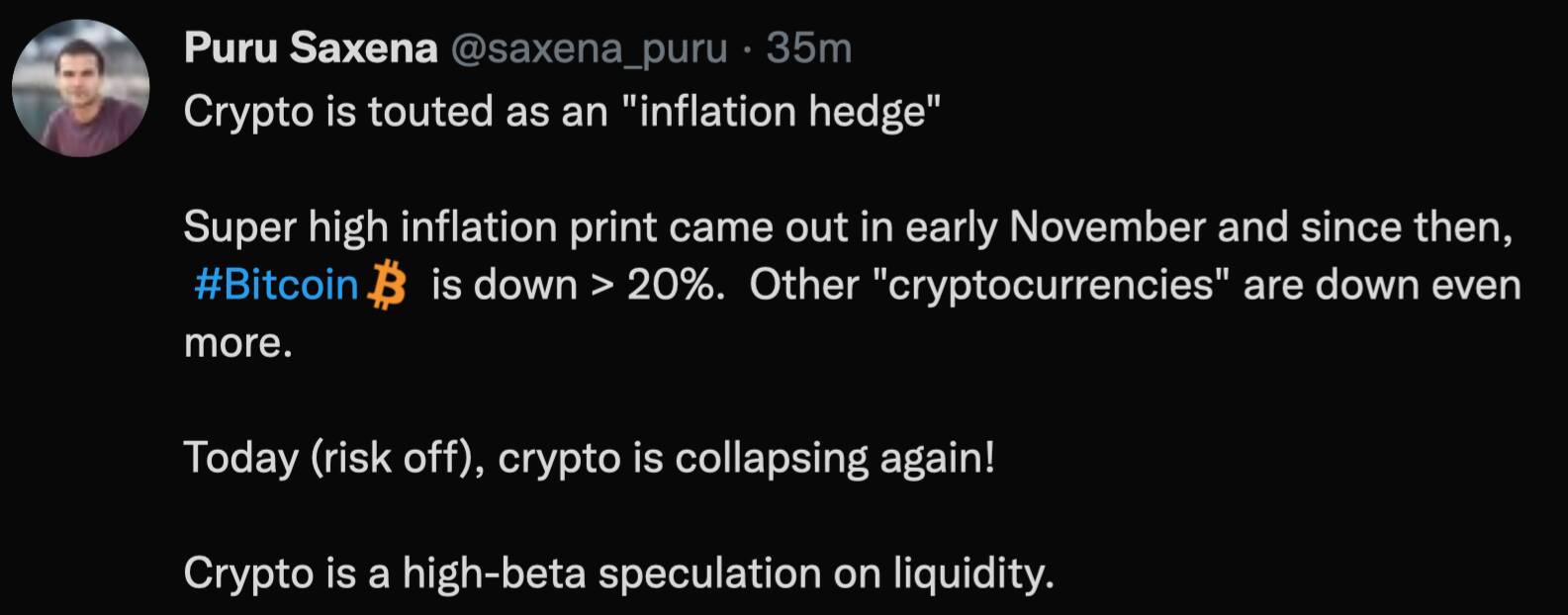This screenshot has height=615, width=1568.
Task: Click the line starting with Super high inflation
Action: [849, 228]
